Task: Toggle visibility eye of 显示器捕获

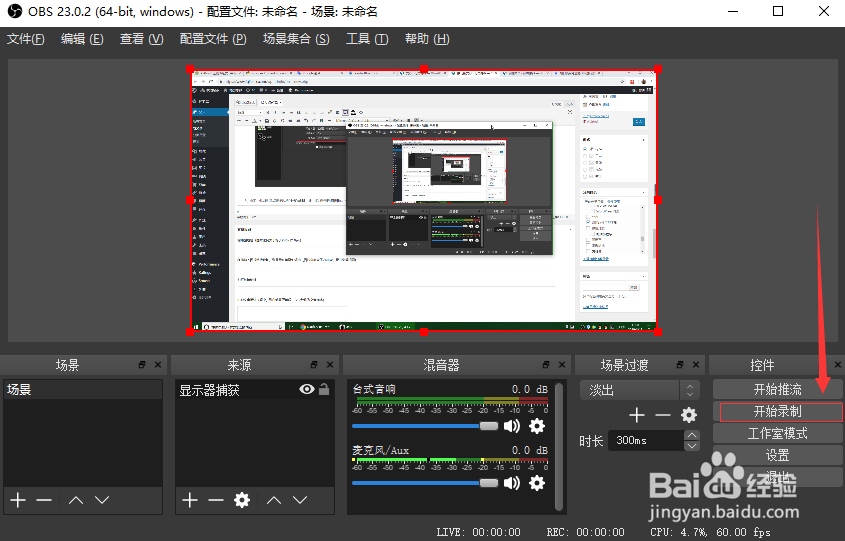Action: [x=307, y=389]
